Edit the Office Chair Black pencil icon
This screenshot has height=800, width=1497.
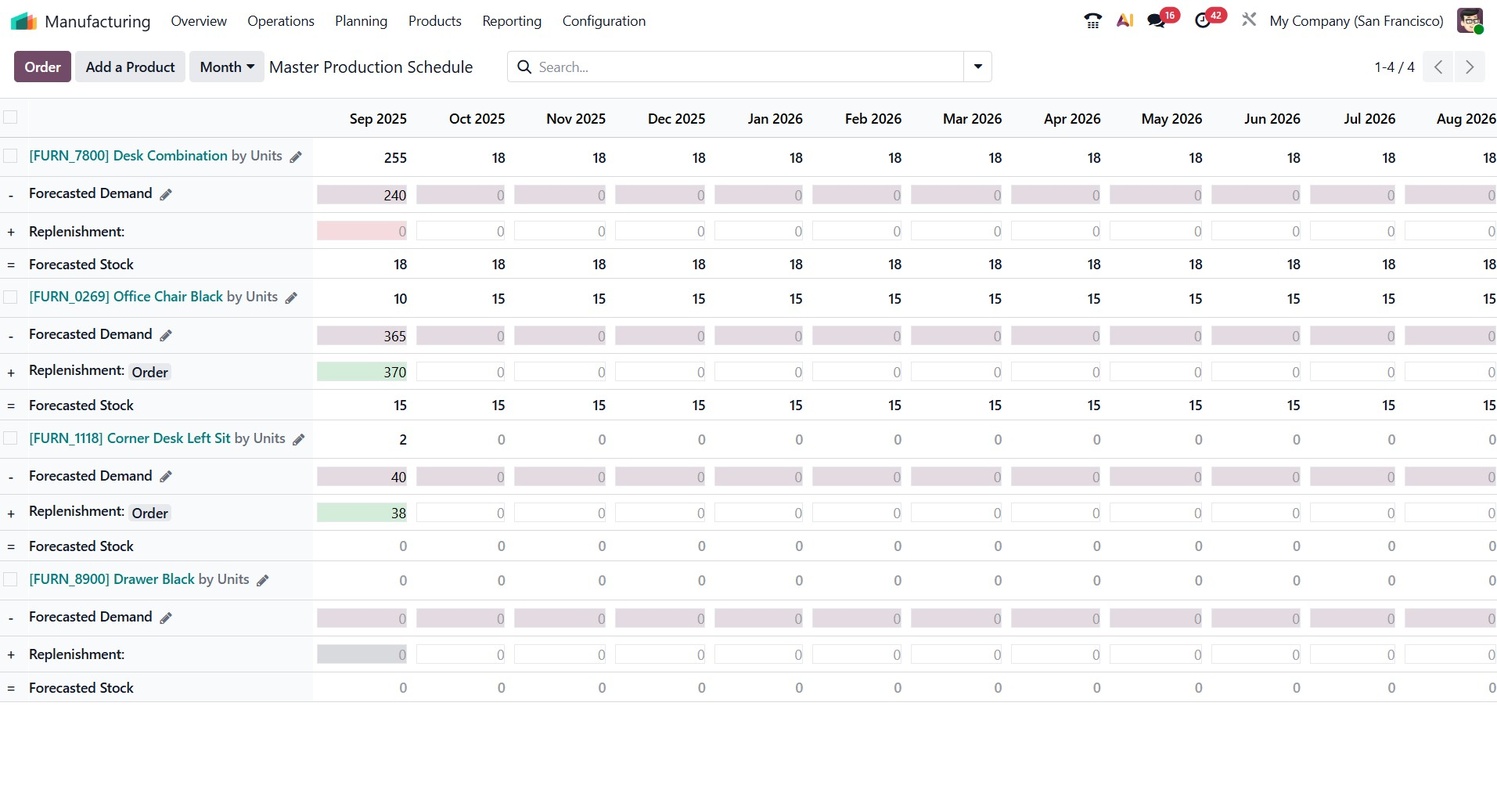tap(292, 298)
